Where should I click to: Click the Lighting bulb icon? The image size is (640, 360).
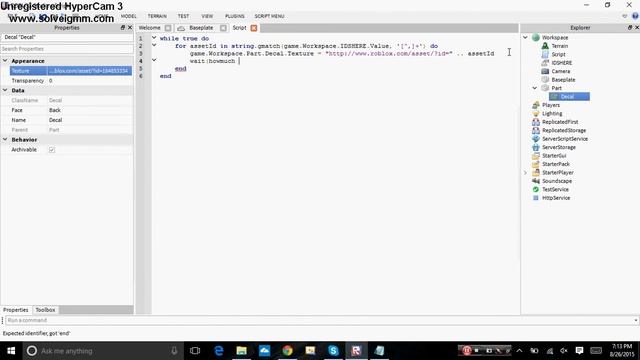pyautogui.click(x=536, y=113)
